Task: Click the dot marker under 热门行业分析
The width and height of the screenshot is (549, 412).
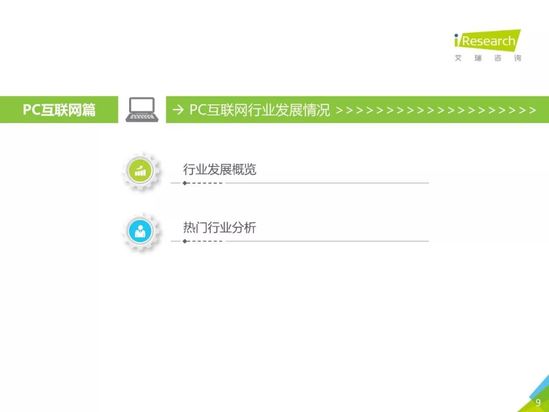Action: coord(185,241)
